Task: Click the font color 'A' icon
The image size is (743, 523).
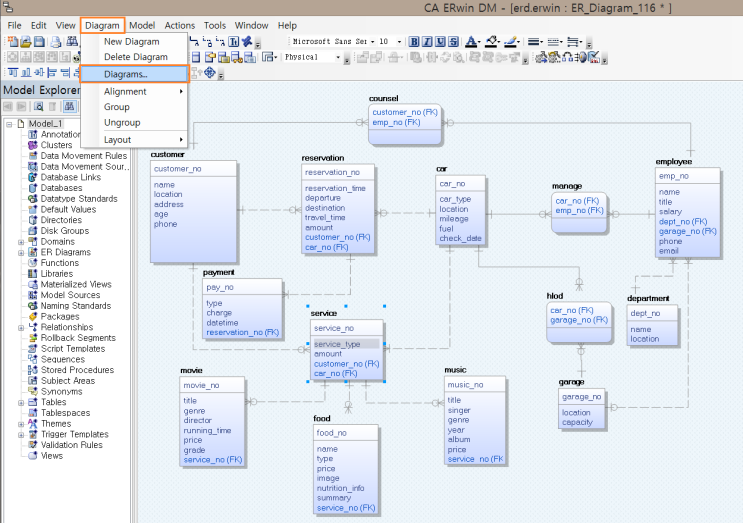Action: [x=471, y=42]
